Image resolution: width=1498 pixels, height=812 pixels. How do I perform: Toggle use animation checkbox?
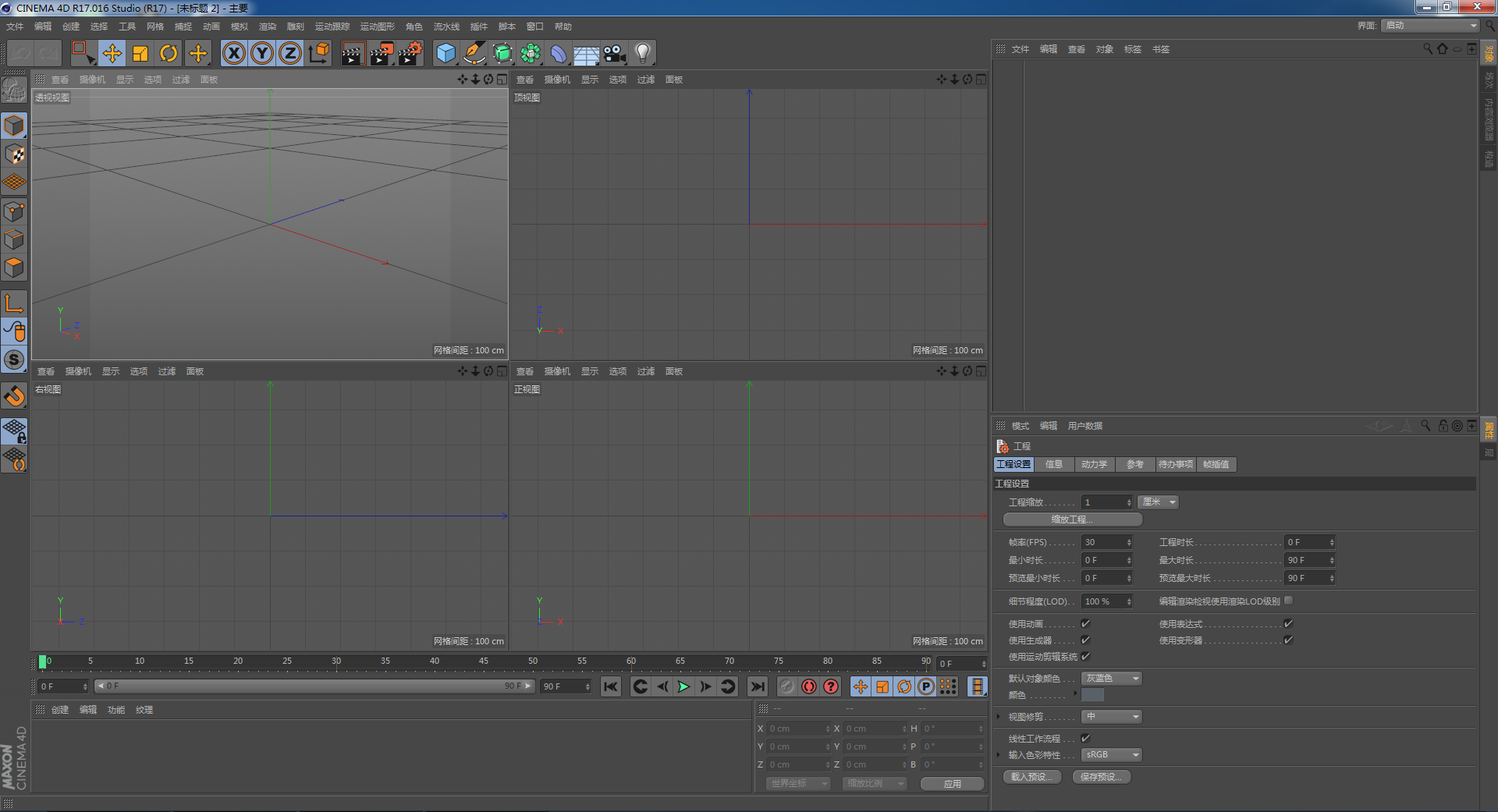(x=1085, y=624)
